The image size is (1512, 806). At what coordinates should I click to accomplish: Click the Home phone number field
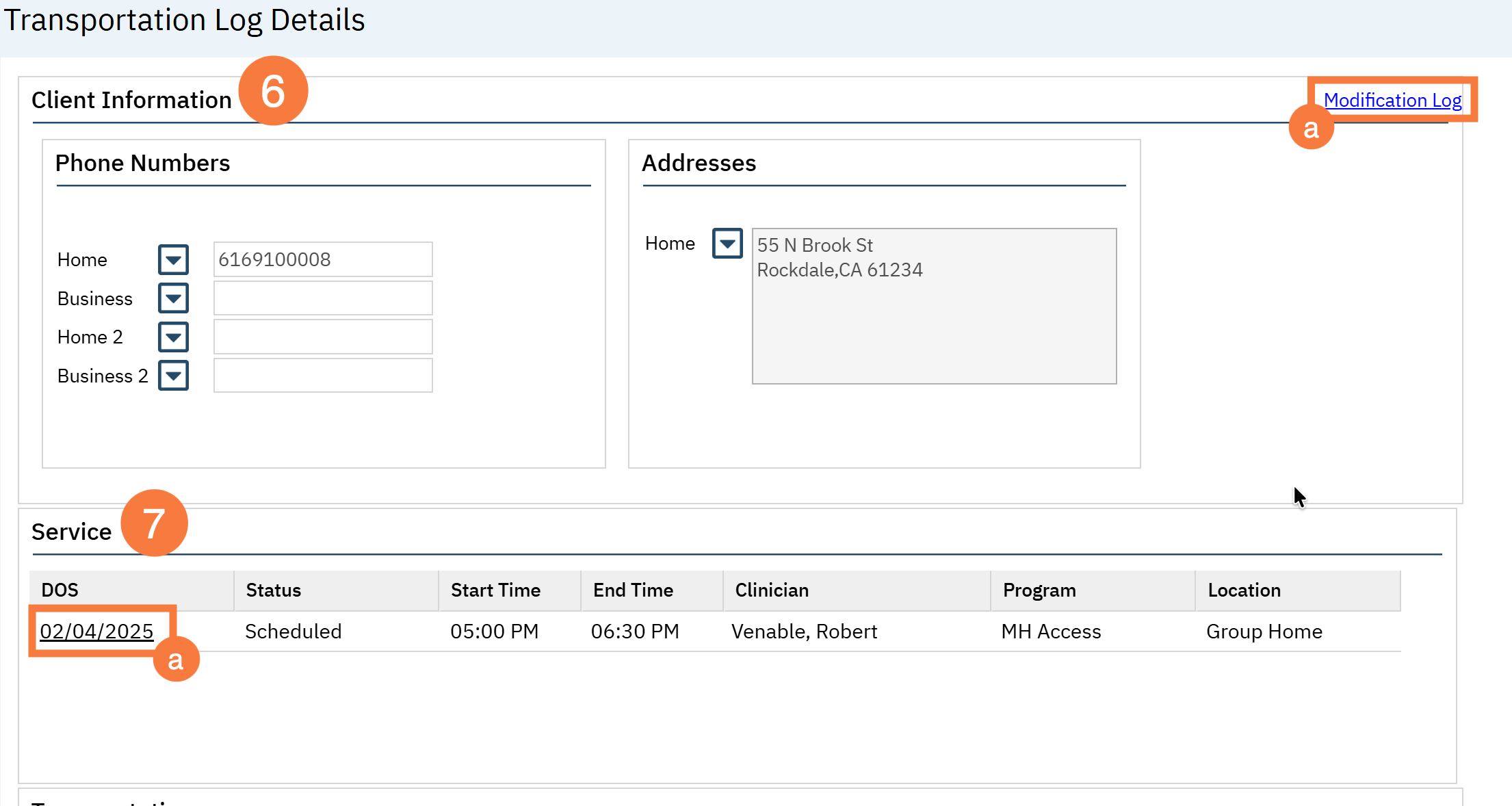click(x=322, y=259)
